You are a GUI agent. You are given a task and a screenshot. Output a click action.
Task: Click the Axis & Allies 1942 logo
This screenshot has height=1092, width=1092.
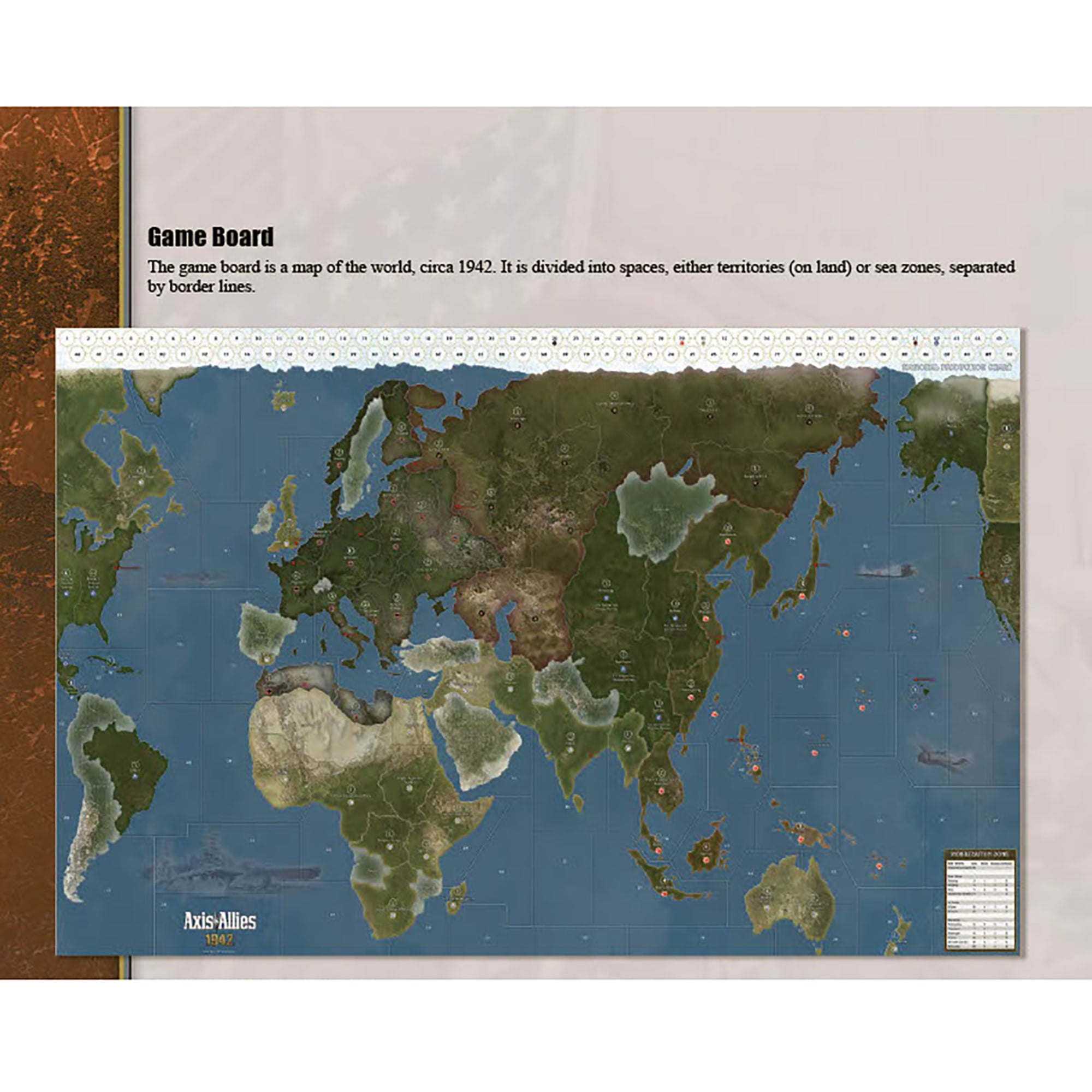click(x=219, y=928)
